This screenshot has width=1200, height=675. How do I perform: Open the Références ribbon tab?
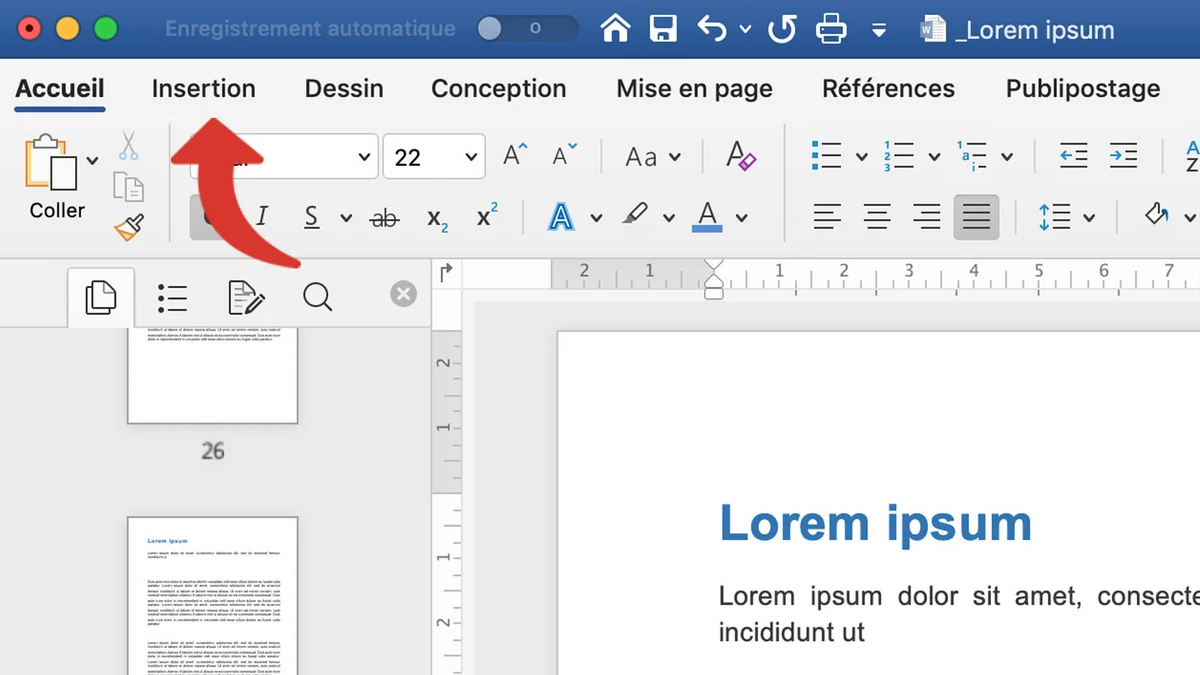[x=888, y=88]
